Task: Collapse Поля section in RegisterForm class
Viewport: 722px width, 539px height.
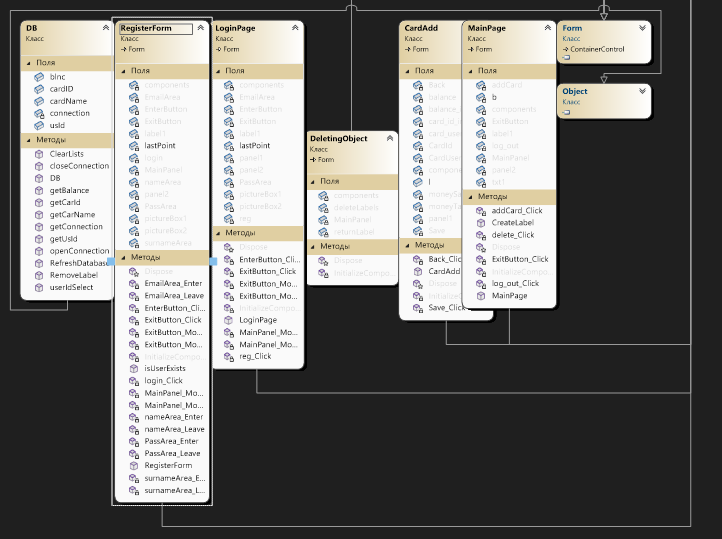Action: pos(123,71)
